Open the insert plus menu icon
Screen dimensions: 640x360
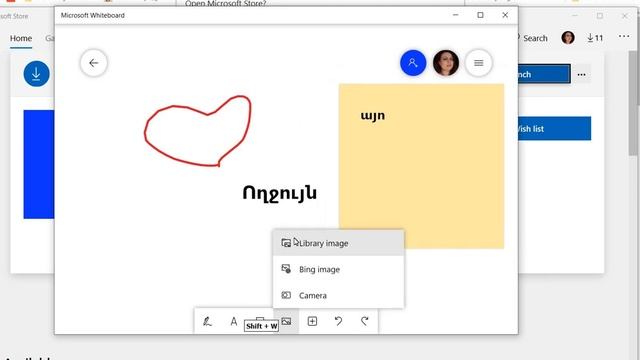click(312, 321)
